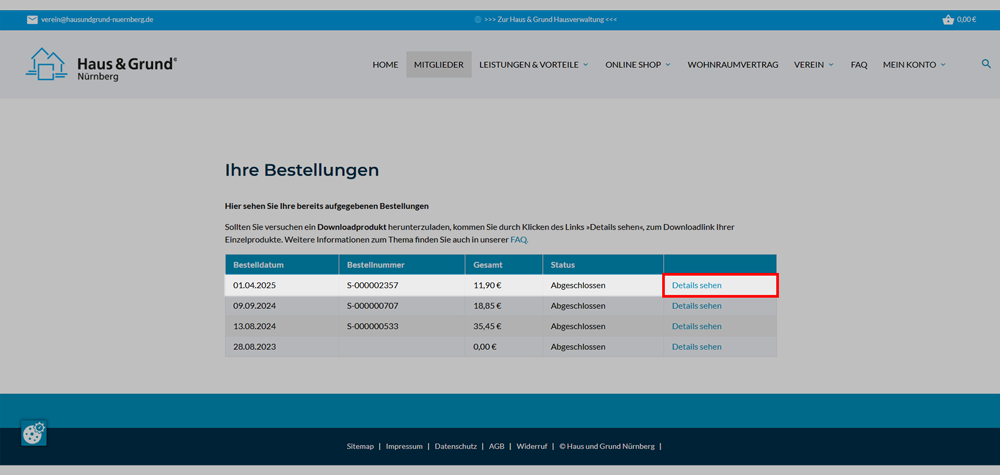This screenshot has width=1000, height=475.
Task: Select the Mitglieder menu item
Action: point(439,65)
